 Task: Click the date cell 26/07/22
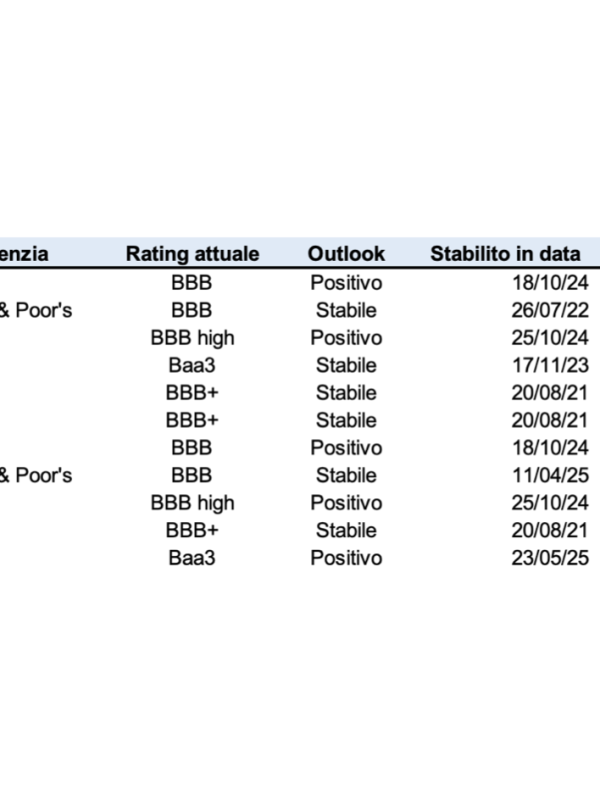point(550,310)
